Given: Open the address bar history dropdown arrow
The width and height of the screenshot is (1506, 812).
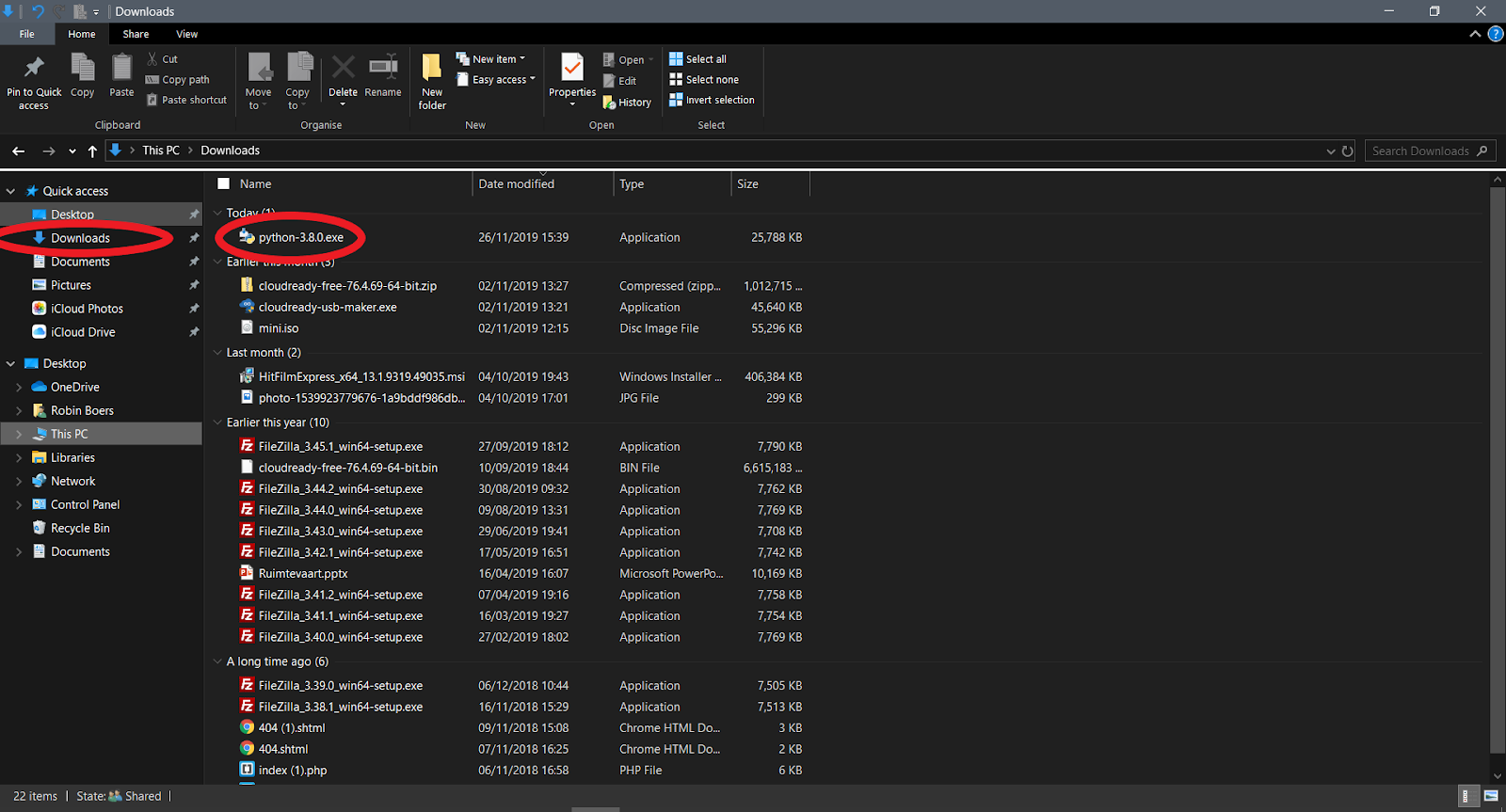Looking at the screenshot, I should (x=1330, y=151).
